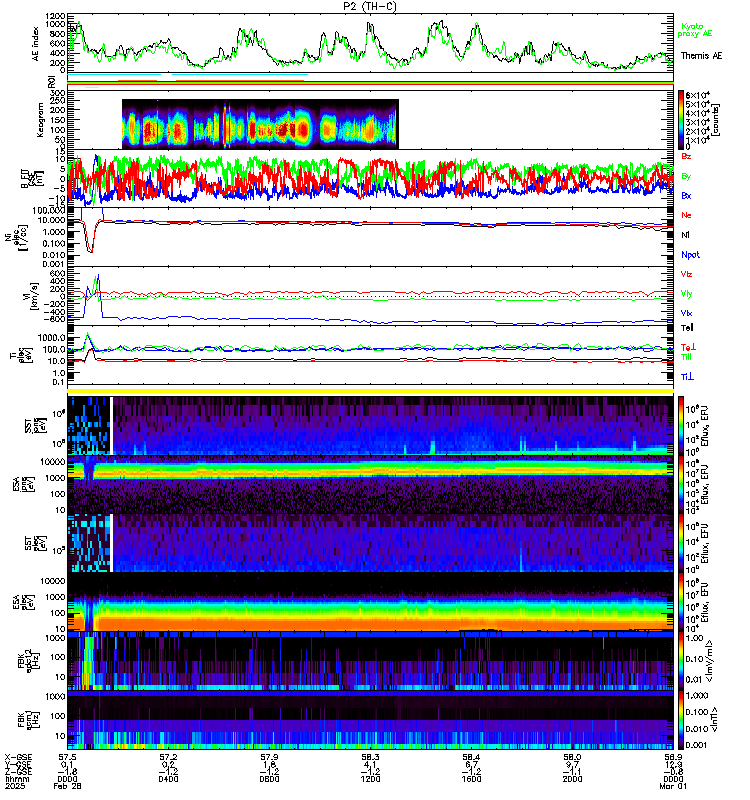Select the green "Kyoto proxy AE" legend label
The width and height of the screenshot is (750, 800).
(x=694, y=30)
